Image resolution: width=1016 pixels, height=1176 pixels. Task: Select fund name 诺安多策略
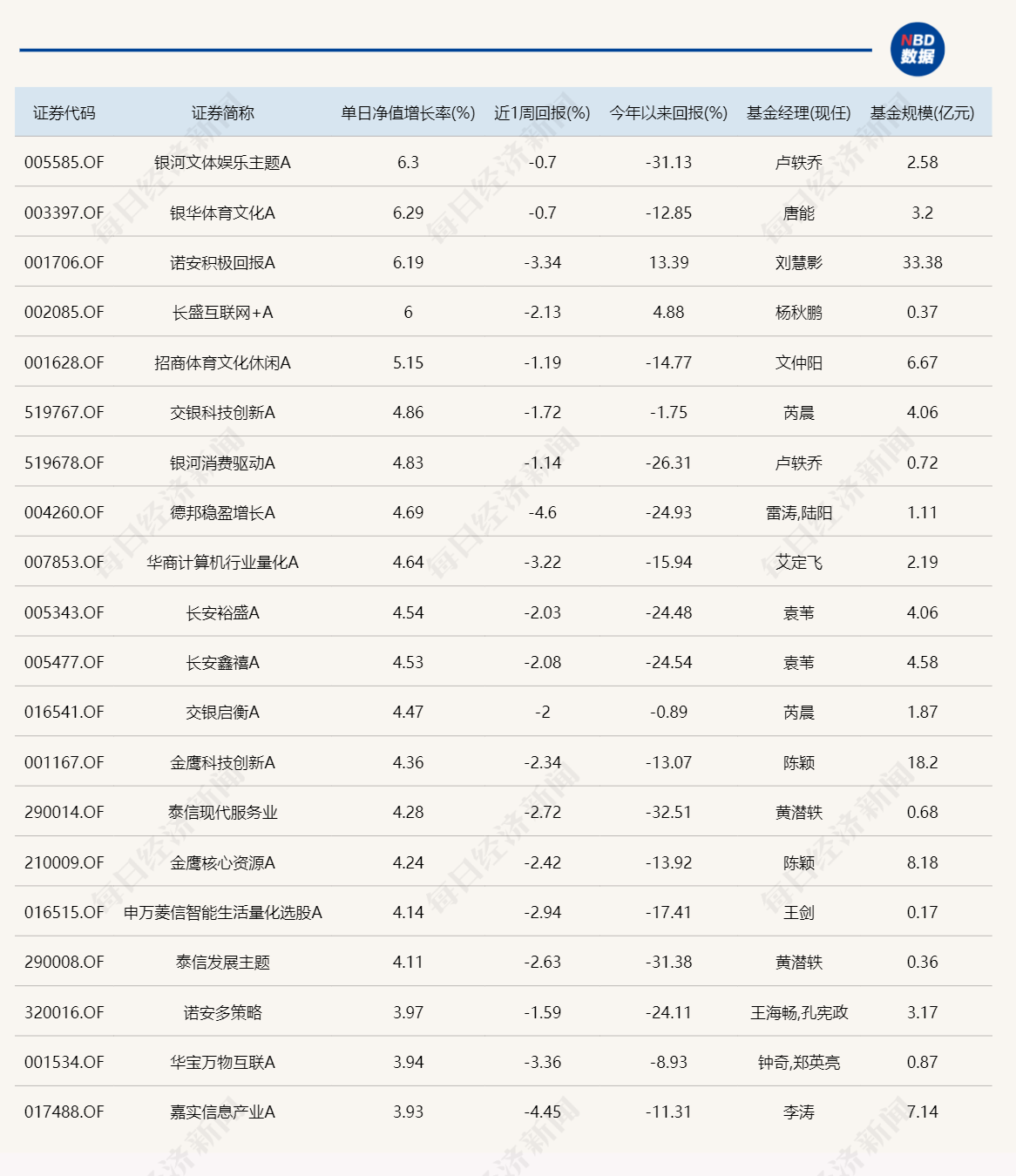(x=223, y=1012)
